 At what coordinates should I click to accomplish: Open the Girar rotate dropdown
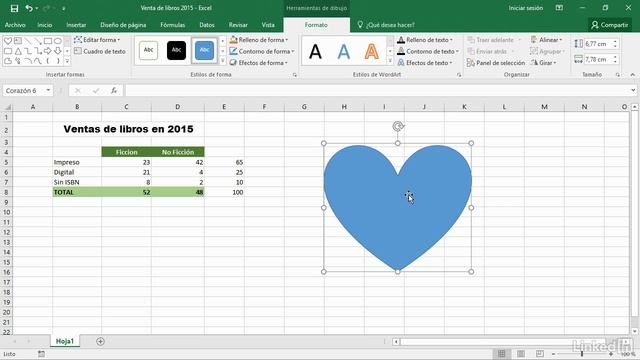544,63
